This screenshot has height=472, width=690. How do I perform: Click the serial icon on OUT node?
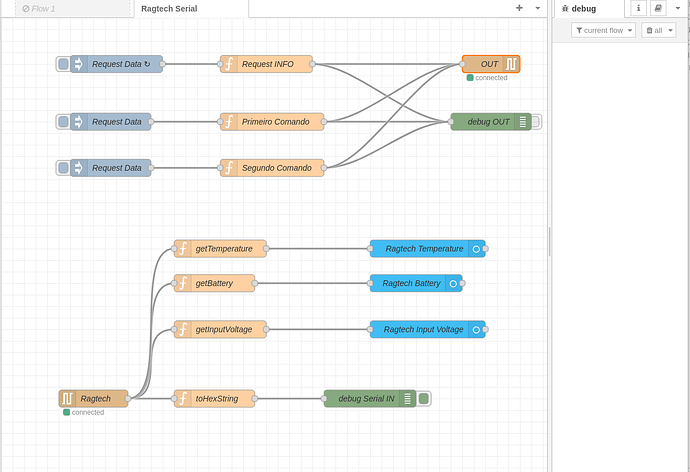510,64
